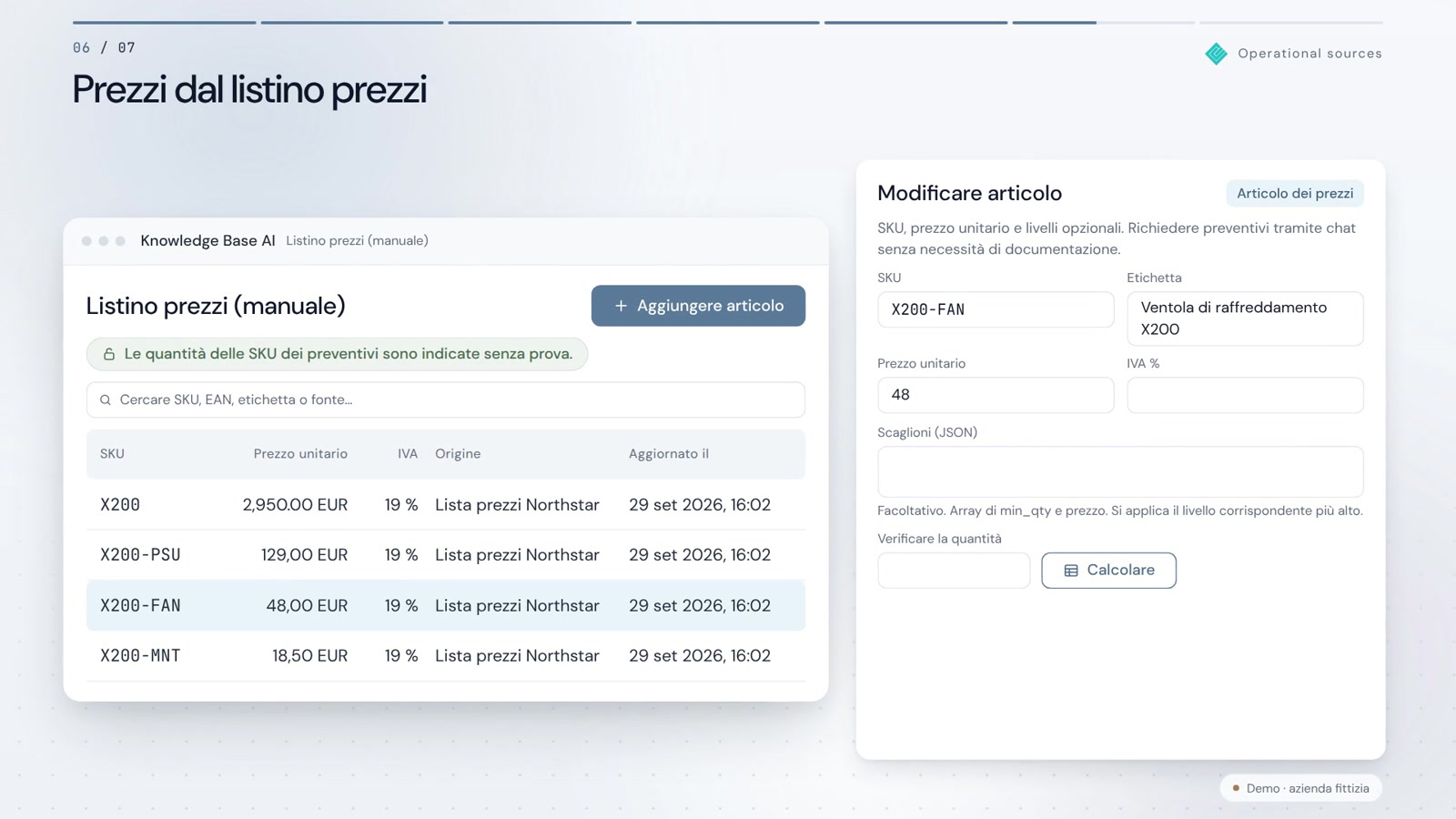The height and width of the screenshot is (819, 1456).
Task: Click the Articolo dei prezzi tag
Action: coord(1294,193)
